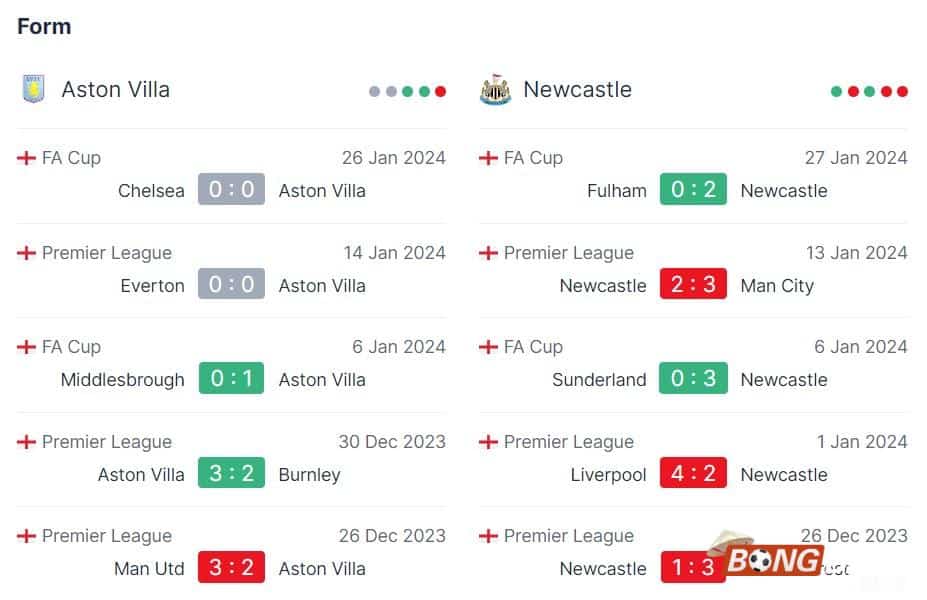Viewport: 927px width, 600px height.
Task: Click the FA Cup flag icon beside Chelsea match
Action: (x=27, y=157)
